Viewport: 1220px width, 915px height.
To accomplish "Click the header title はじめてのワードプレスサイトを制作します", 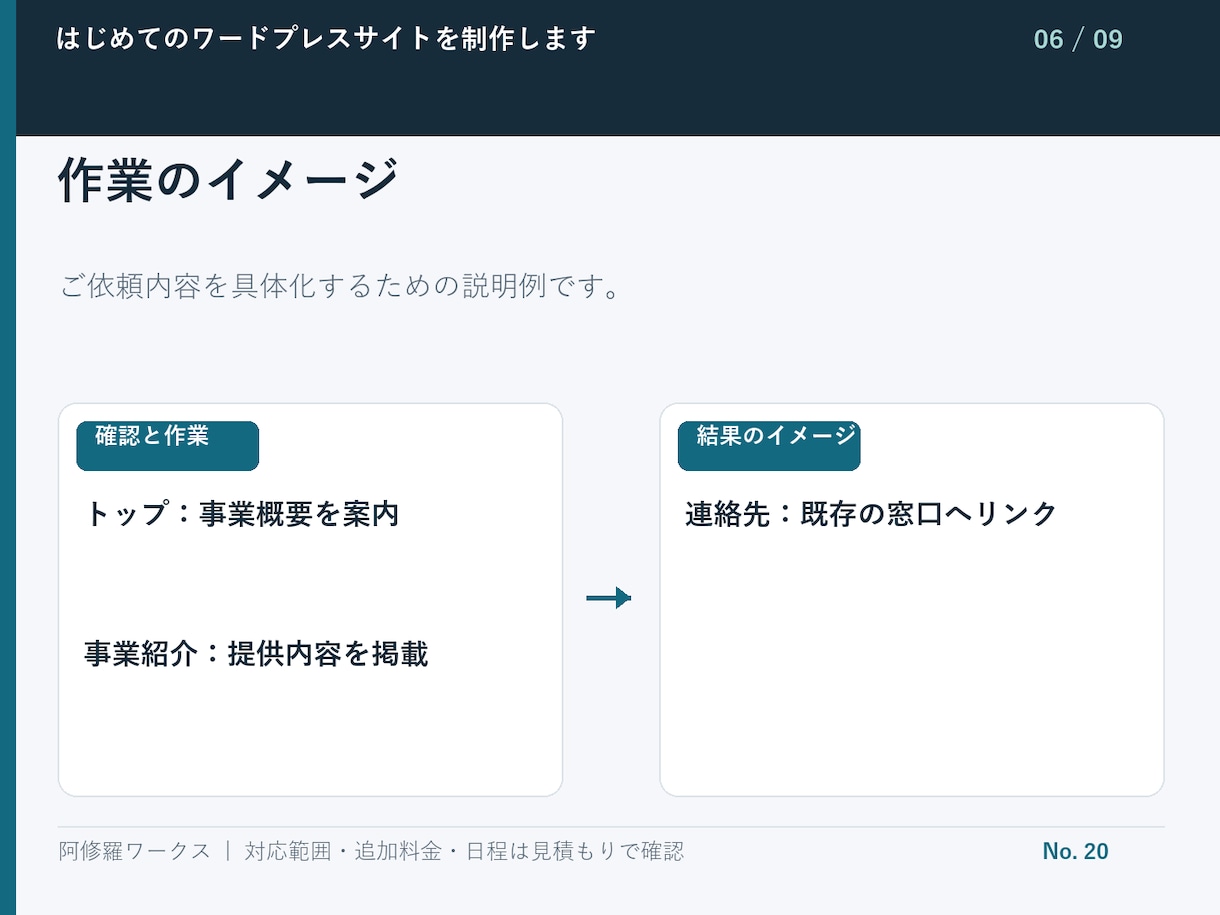I will 327,39.
